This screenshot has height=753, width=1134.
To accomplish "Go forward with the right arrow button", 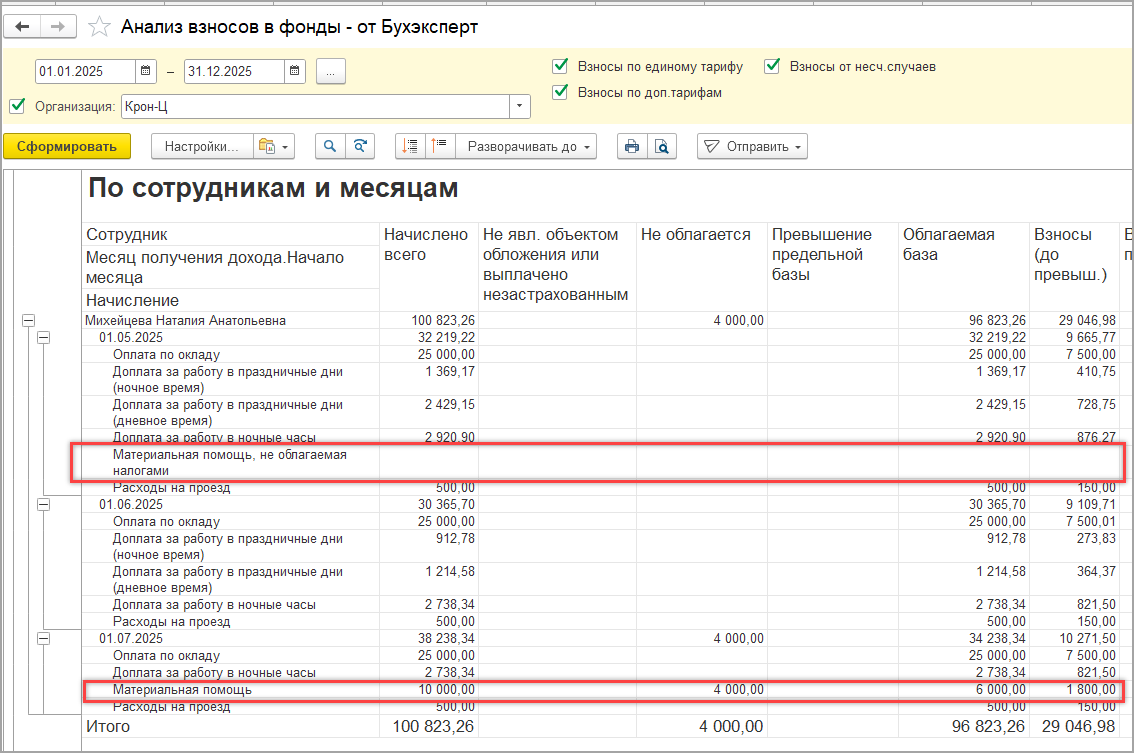I will click(x=57, y=27).
